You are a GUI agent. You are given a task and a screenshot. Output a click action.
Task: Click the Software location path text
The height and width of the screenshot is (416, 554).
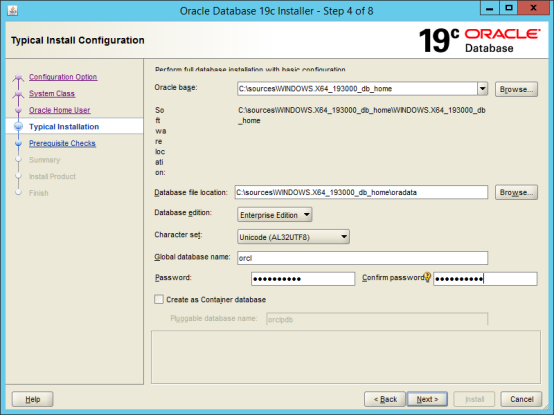362,115
